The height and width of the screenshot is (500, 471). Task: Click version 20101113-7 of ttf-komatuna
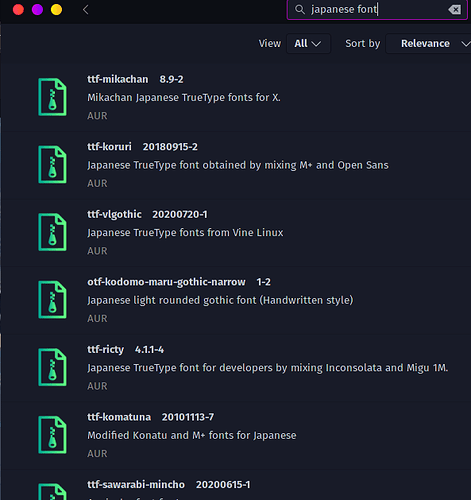click(188, 417)
